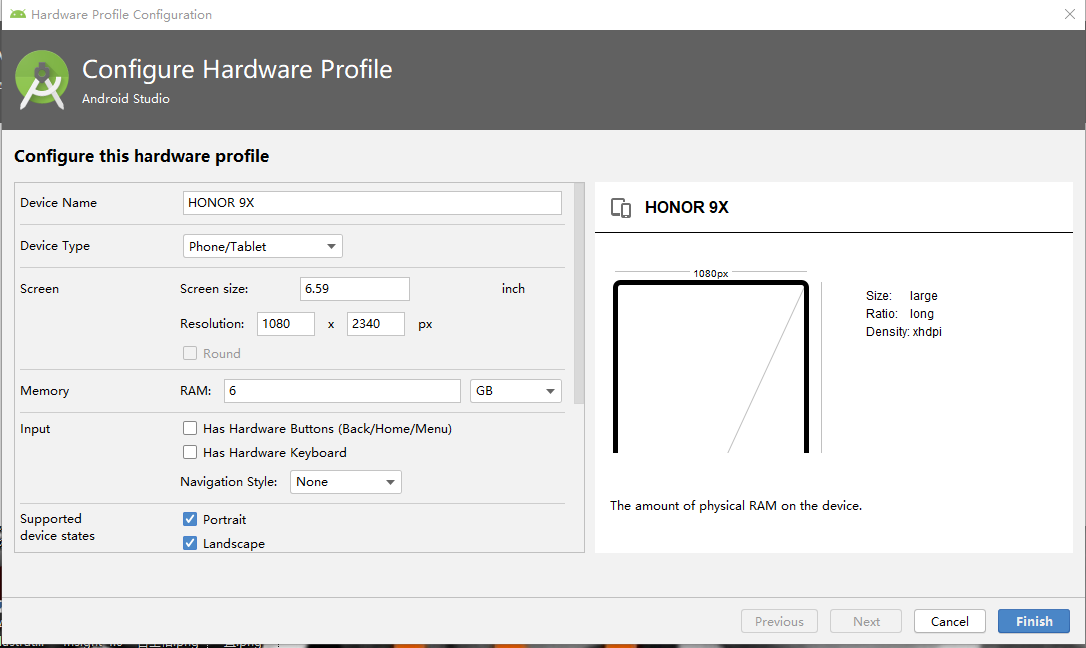This screenshot has width=1086, height=648.
Task: Click the Device Name text field
Action: coord(372,203)
